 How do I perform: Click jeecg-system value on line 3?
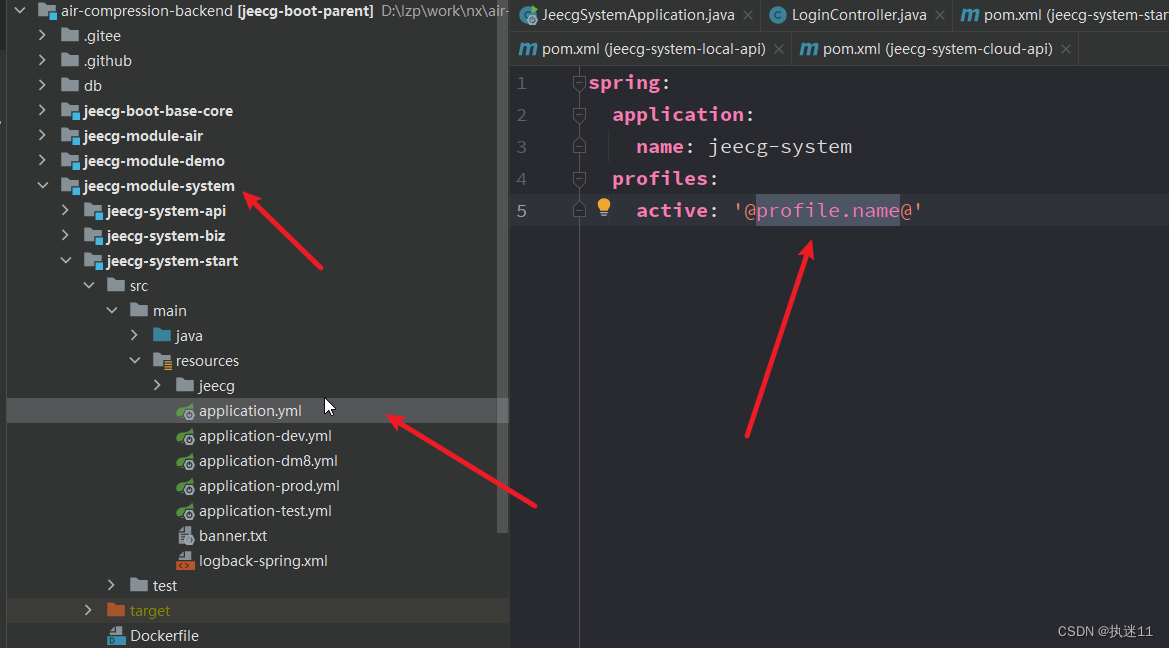pos(780,147)
